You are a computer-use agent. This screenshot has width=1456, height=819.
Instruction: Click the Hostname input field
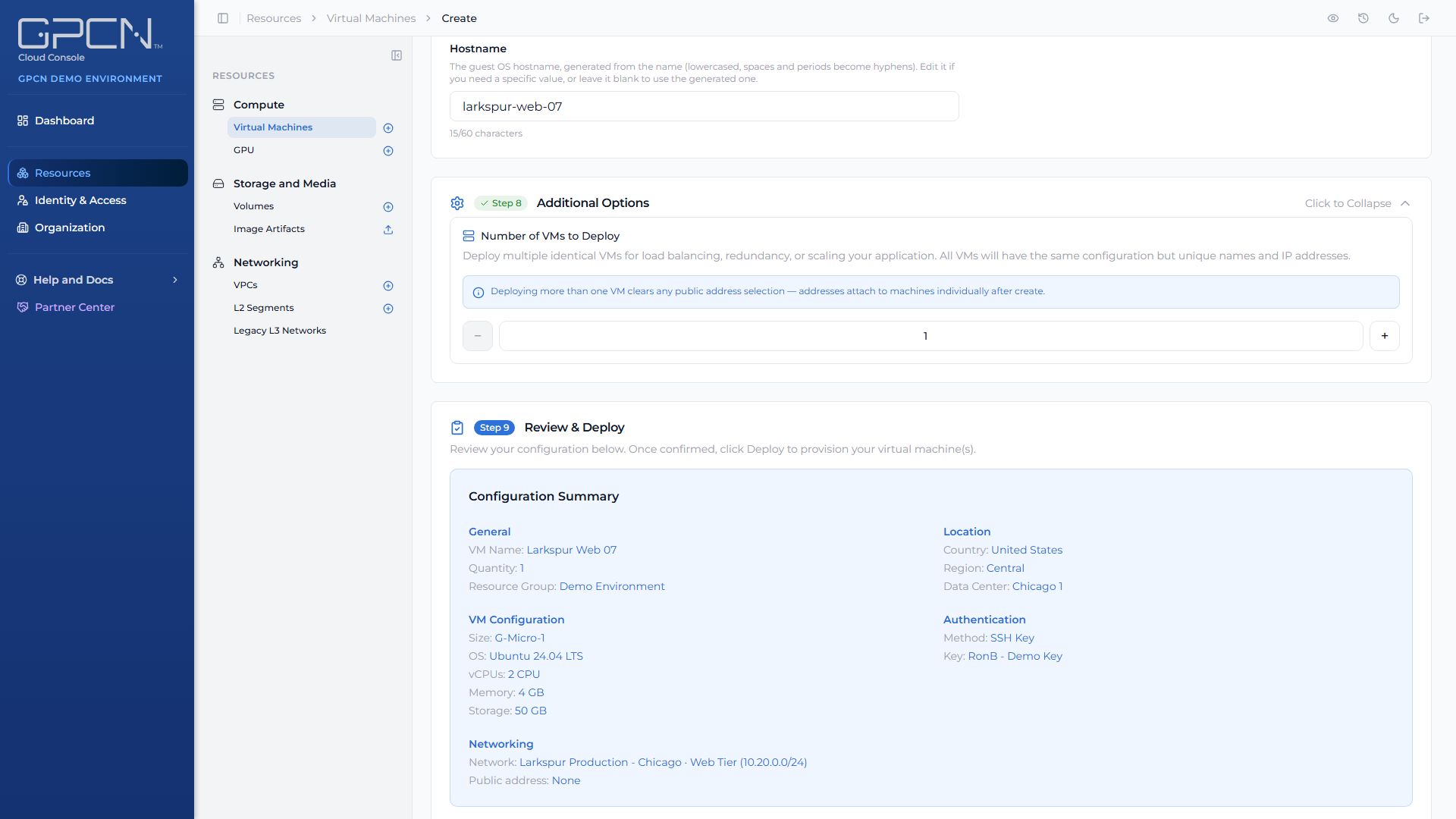click(704, 106)
